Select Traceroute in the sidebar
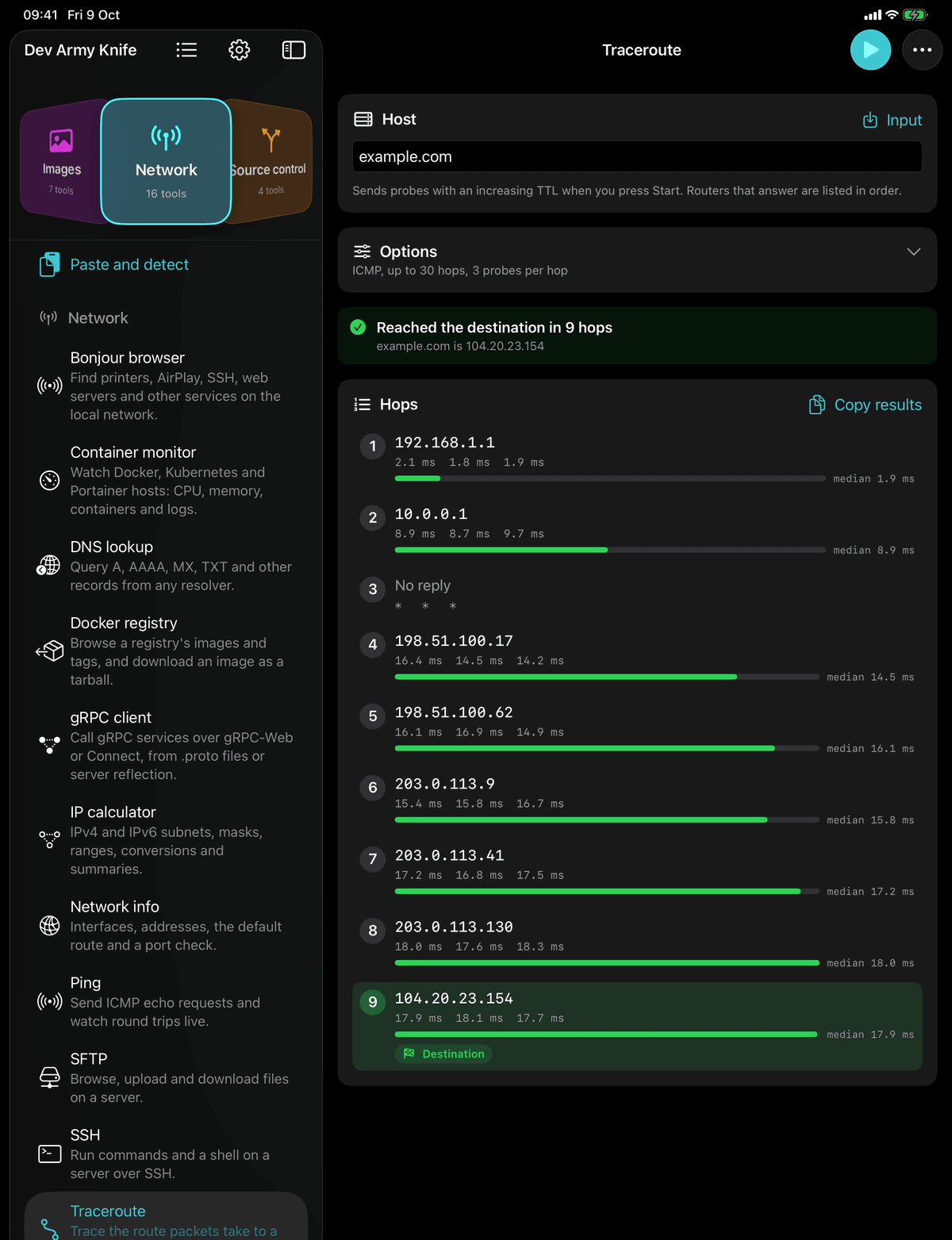952x1240 pixels. click(166, 1216)
